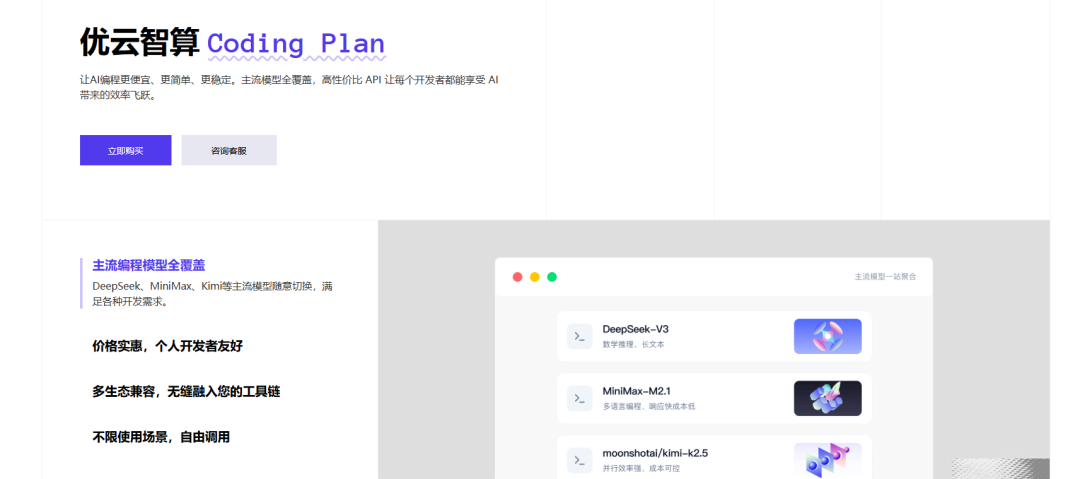Expand the 多生态兼容，无缝融入您的工具链 section
1080x479 pixels.
coord(186,391)
